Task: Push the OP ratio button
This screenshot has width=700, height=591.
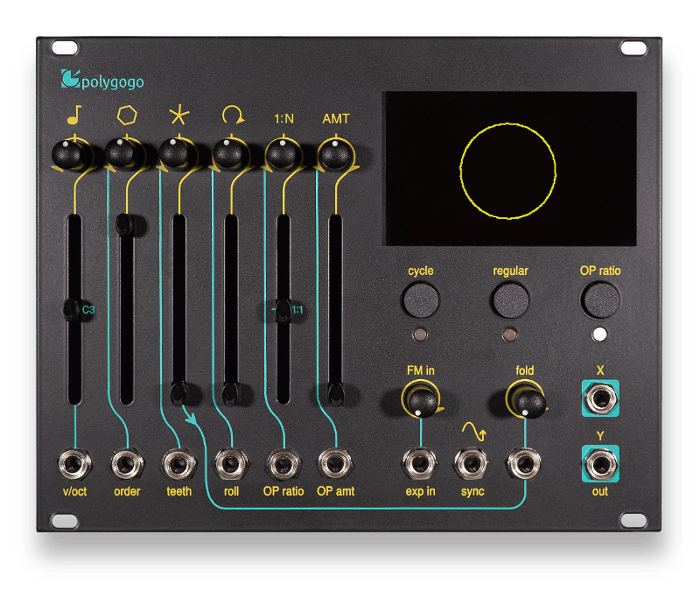Action: 600,300
